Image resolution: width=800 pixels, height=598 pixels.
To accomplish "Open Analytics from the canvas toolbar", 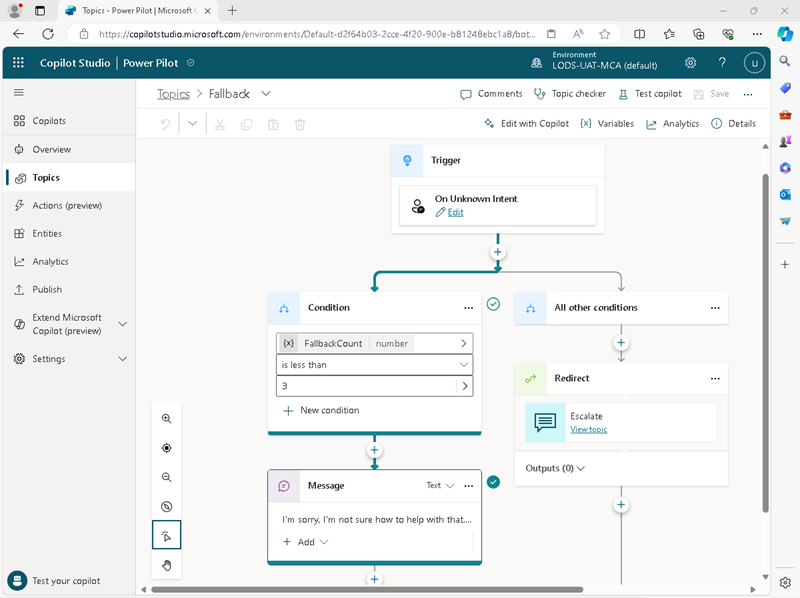I will 672,124.
